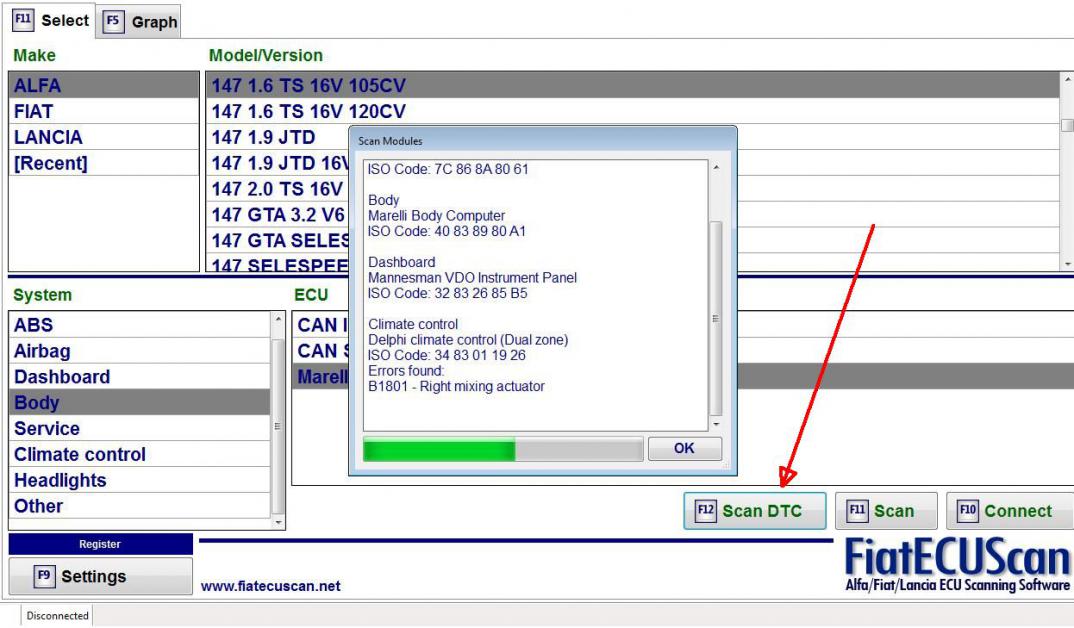Click the FiatECUScan logo
The height and width of the screenshot is (628, 1074).
point(957,564)
